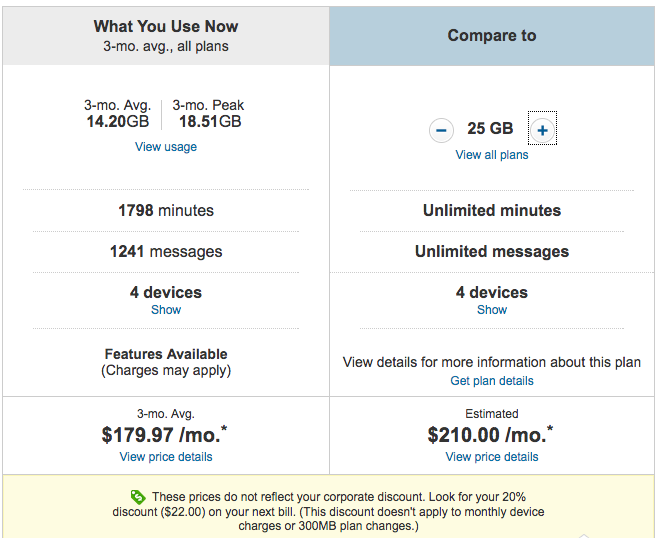Click the Compare to column header
Image resolution: width=661 pixels, height=538 pixels.
tap(492, 35)
